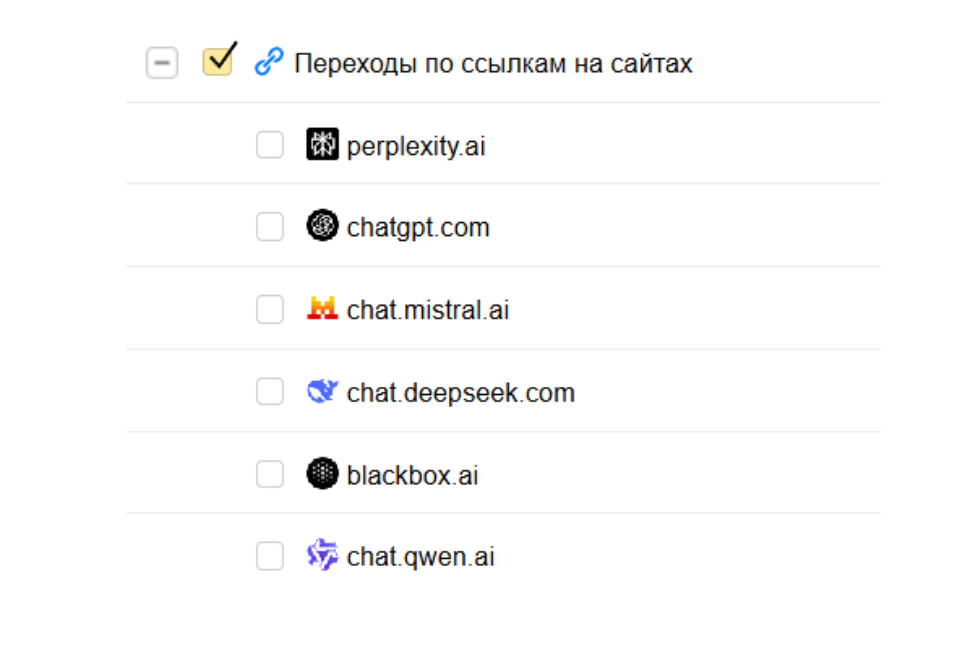Tick the chatgpt.com checkbox
This screenshot has width=960, height=650.
(x=270, y=227)
